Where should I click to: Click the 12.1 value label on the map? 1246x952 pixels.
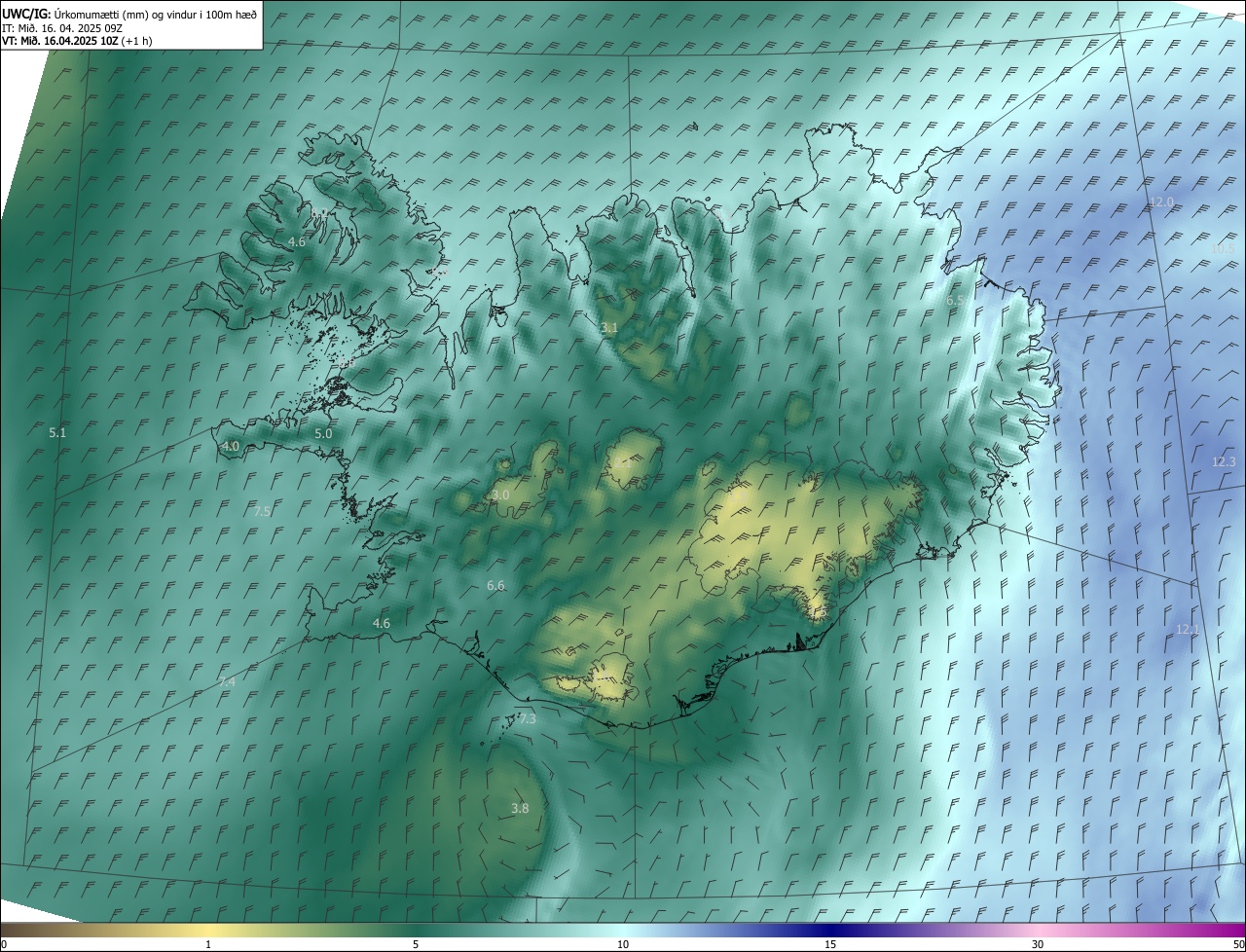[x=1188, y=630]
